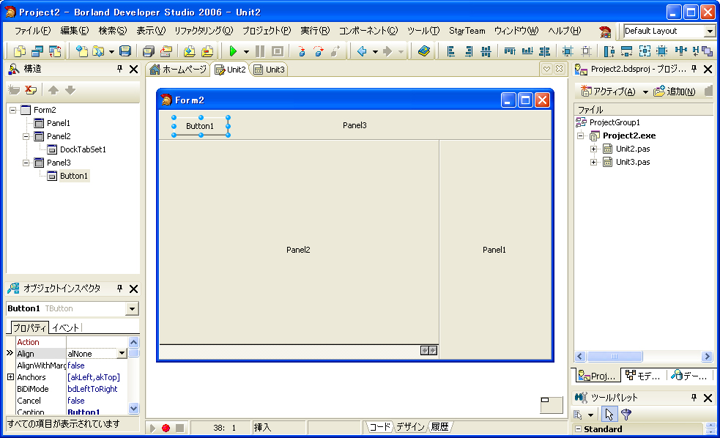Click the Pause button in toolbar
Screen dimensions: 720x438
[x=261, y=51]
